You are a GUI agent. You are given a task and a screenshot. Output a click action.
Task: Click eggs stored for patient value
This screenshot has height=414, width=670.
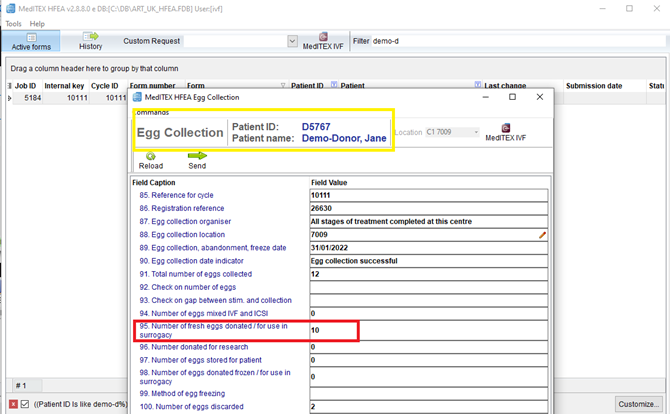coord(429,360)
